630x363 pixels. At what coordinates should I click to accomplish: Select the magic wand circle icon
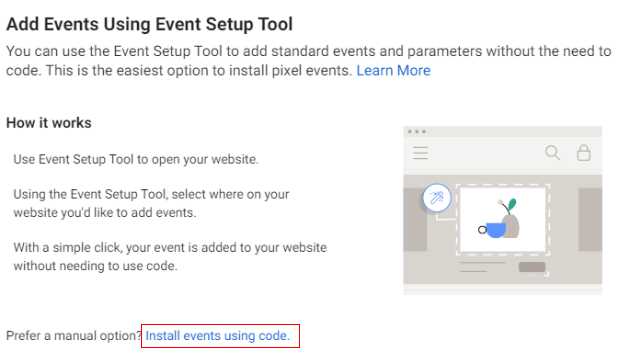pos(437,198)
